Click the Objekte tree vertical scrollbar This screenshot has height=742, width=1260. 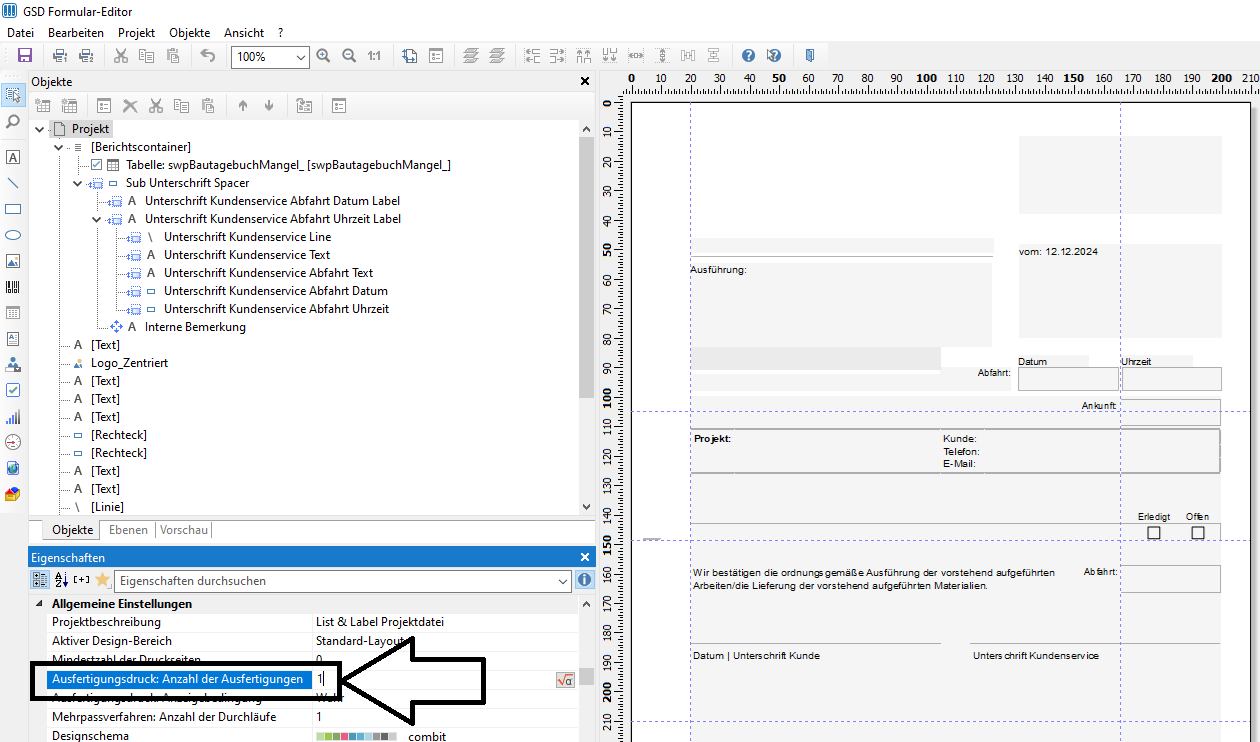[586, 267]
